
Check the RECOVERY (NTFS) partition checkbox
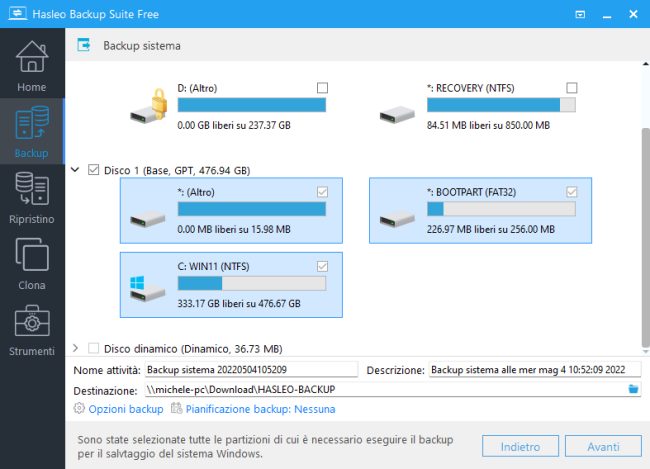(572, 88)
